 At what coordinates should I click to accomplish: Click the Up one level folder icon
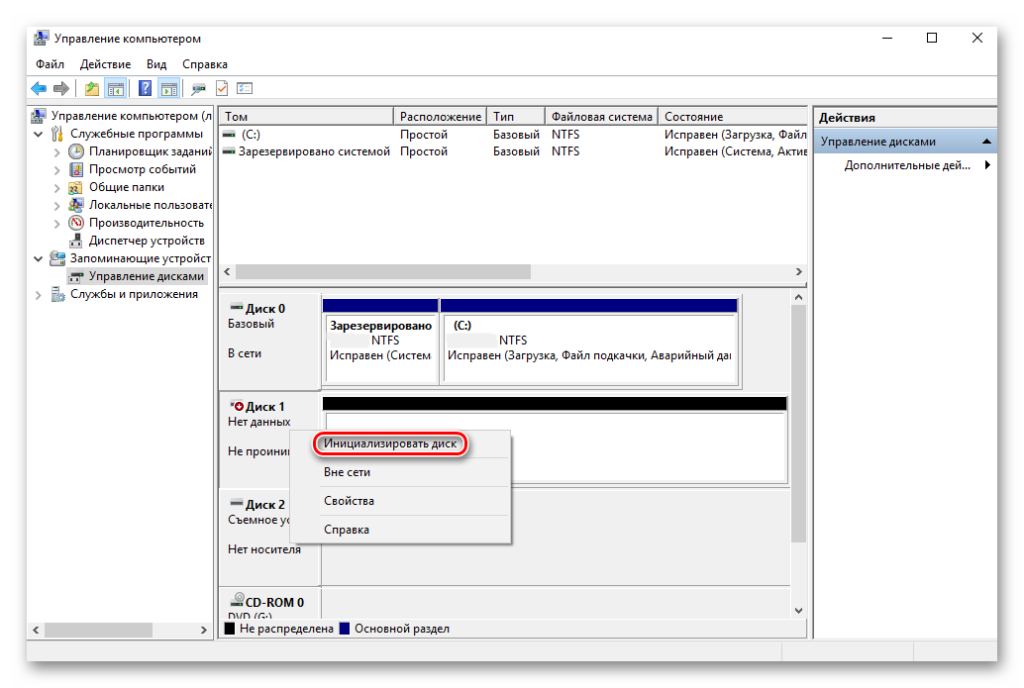point(92,88)
